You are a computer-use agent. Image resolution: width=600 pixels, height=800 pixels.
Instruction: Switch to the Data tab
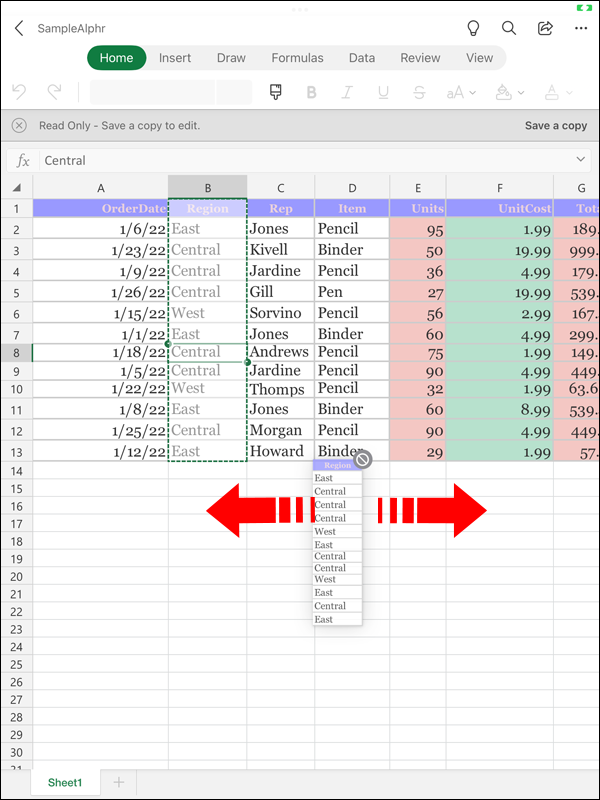[362, 58]
